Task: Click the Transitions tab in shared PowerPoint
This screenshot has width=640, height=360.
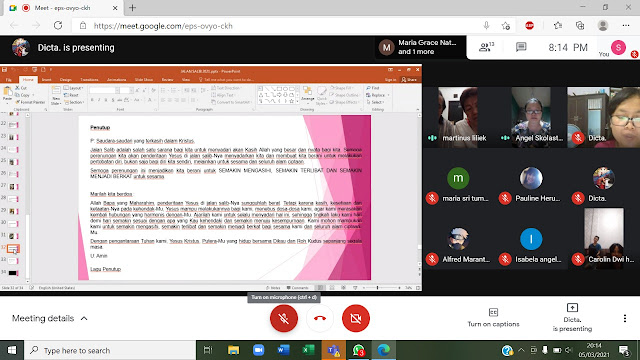Action: point(89,80)
